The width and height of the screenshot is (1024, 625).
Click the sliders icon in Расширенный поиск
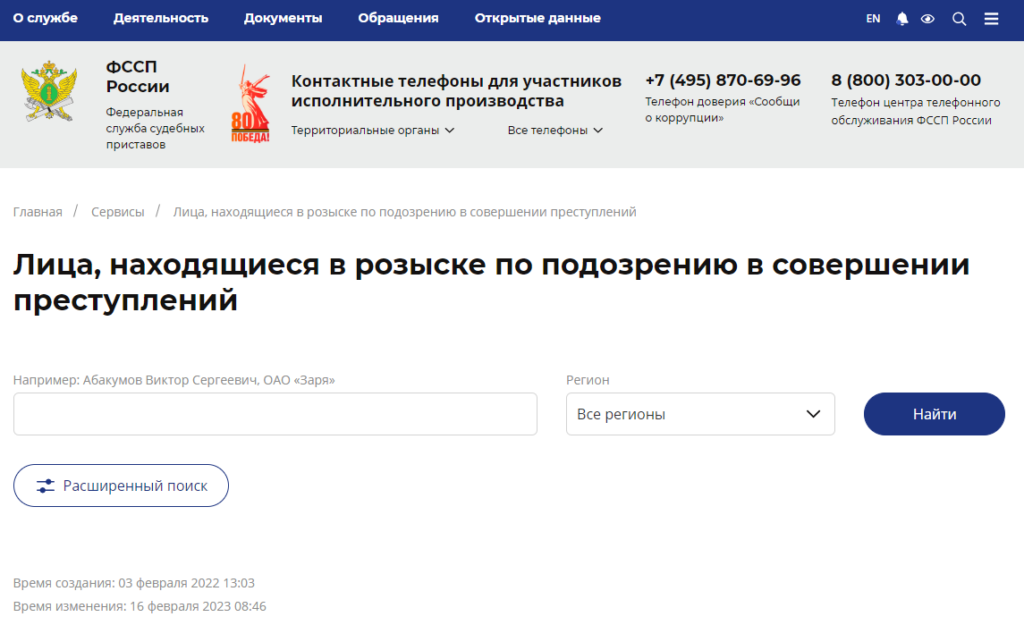[x=46, y=486]
